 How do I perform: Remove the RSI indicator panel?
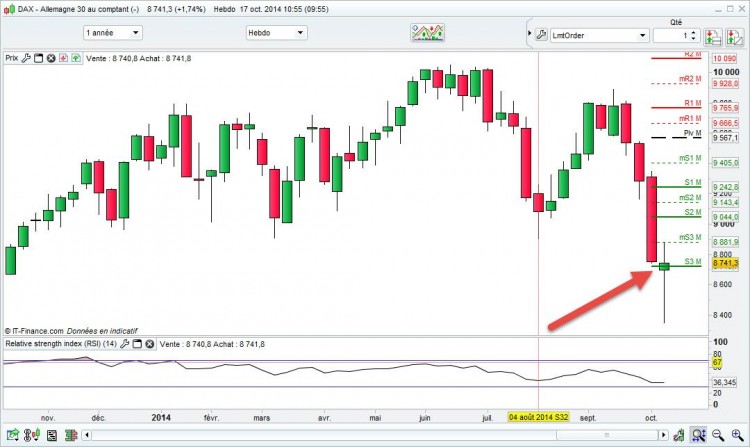(x=150, y=344)
